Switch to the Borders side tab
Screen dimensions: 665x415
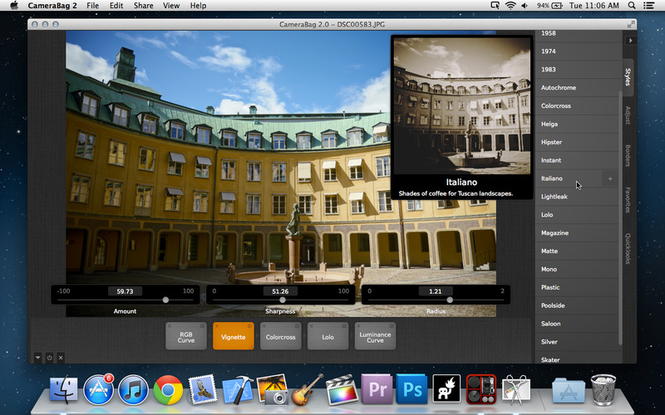point(628,156)
